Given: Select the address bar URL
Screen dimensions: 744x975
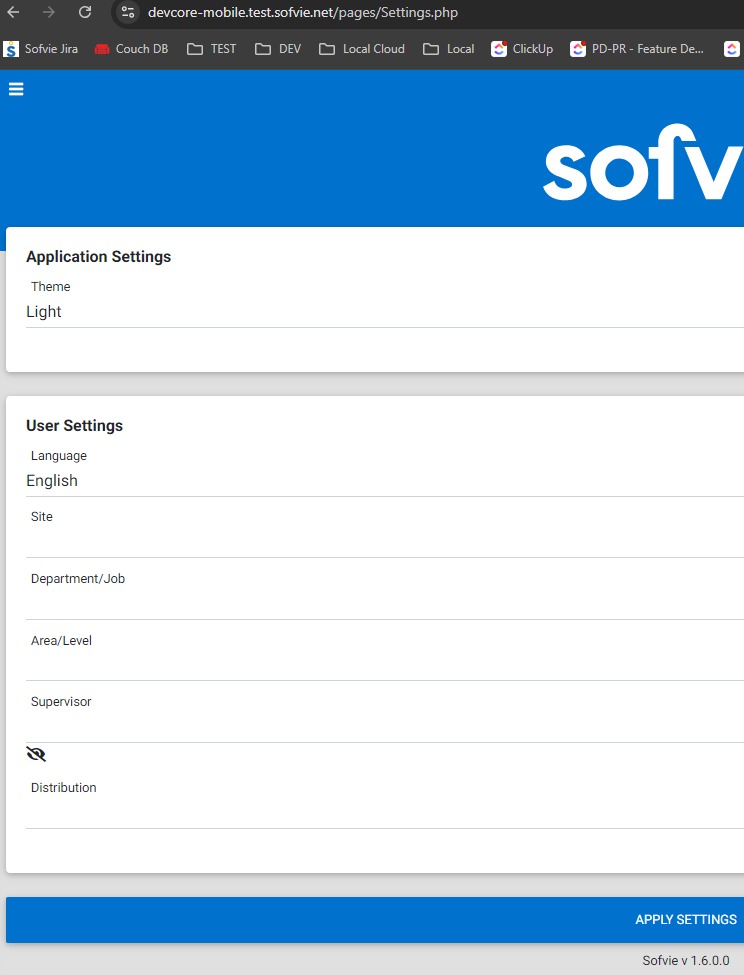Looking at the screenshot, I should point(303,12).
